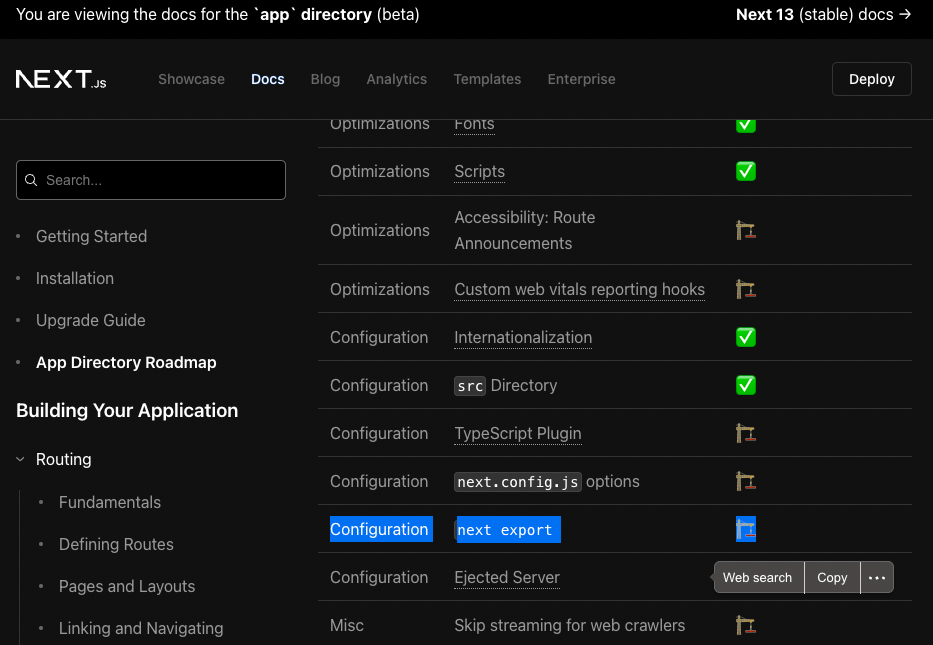This screenshot has width=933, height=645.
Task: Open Linking and Navigating under Routing
Action: (x=141, y=628)
